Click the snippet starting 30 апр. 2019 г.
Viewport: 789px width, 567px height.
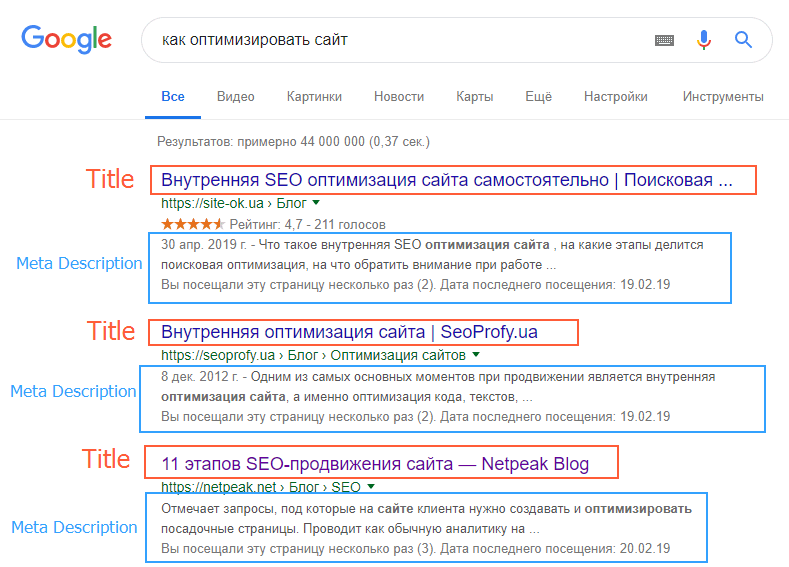432,255
